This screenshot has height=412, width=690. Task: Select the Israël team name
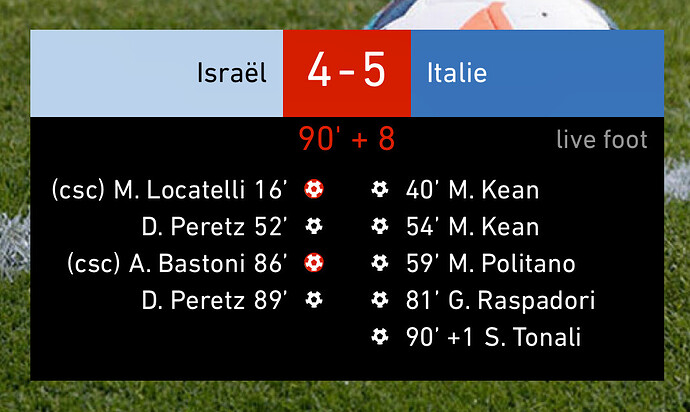coord(231,73)
